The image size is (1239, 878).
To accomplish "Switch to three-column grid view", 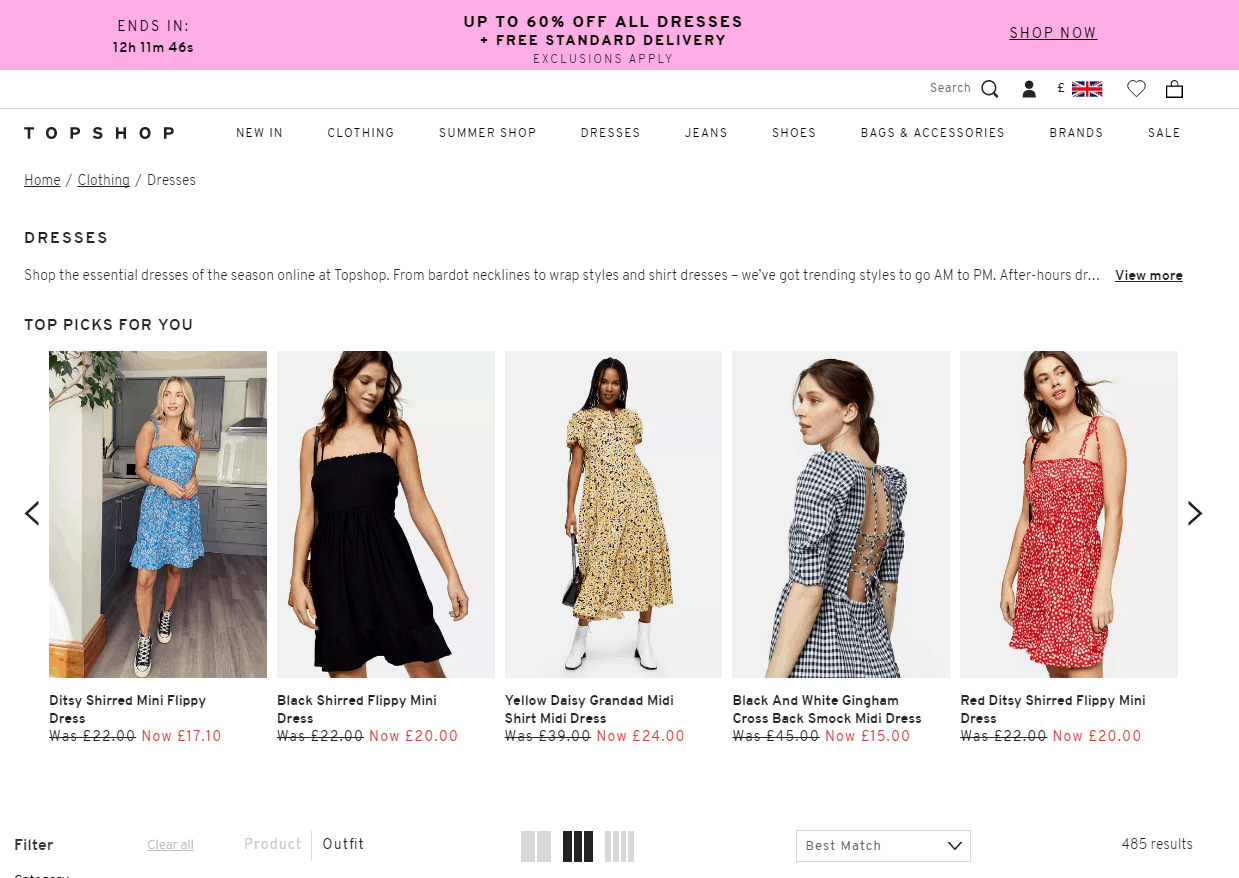I will 578,846.
